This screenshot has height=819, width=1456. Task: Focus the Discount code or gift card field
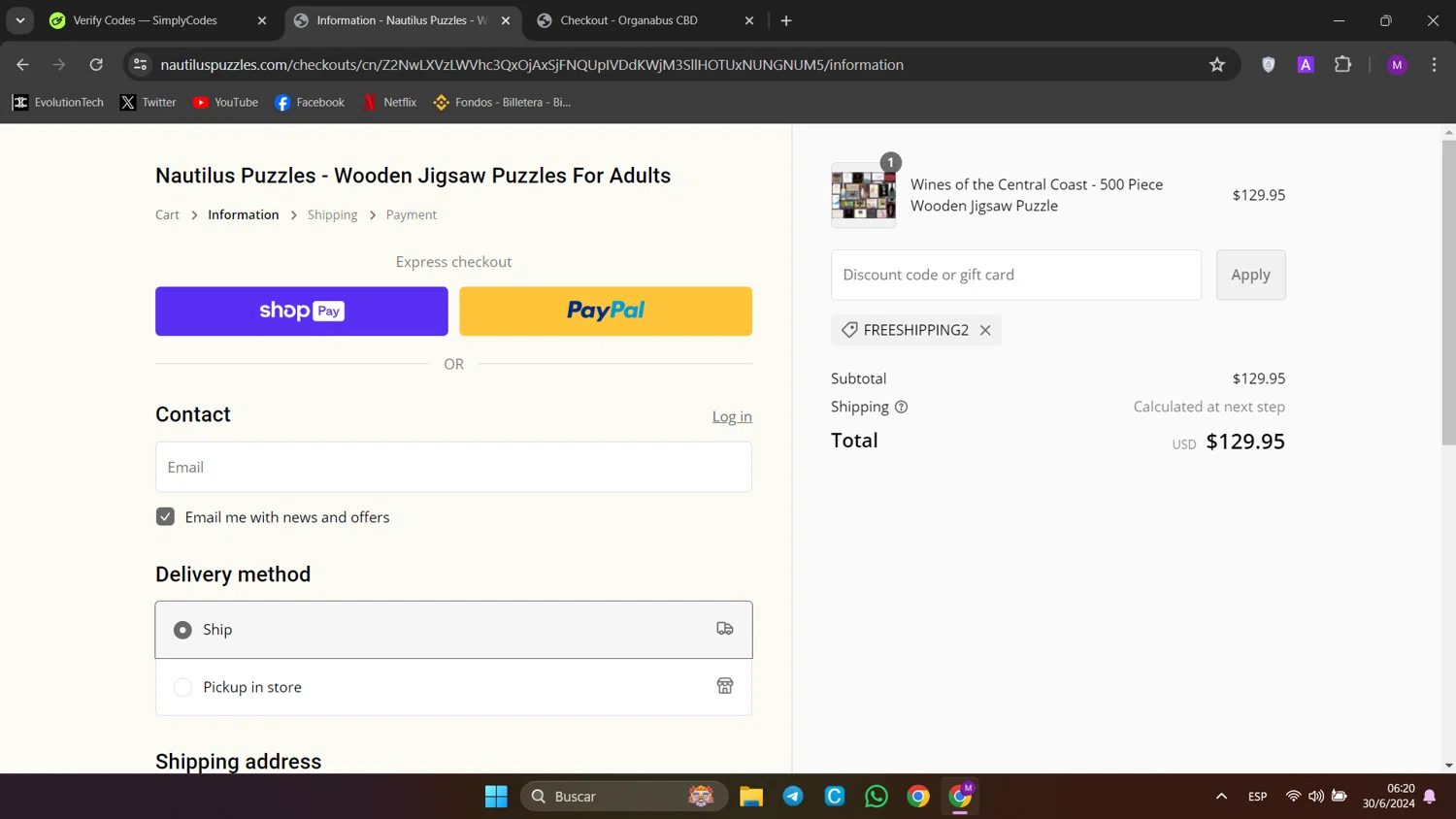tap(1016, 275)
